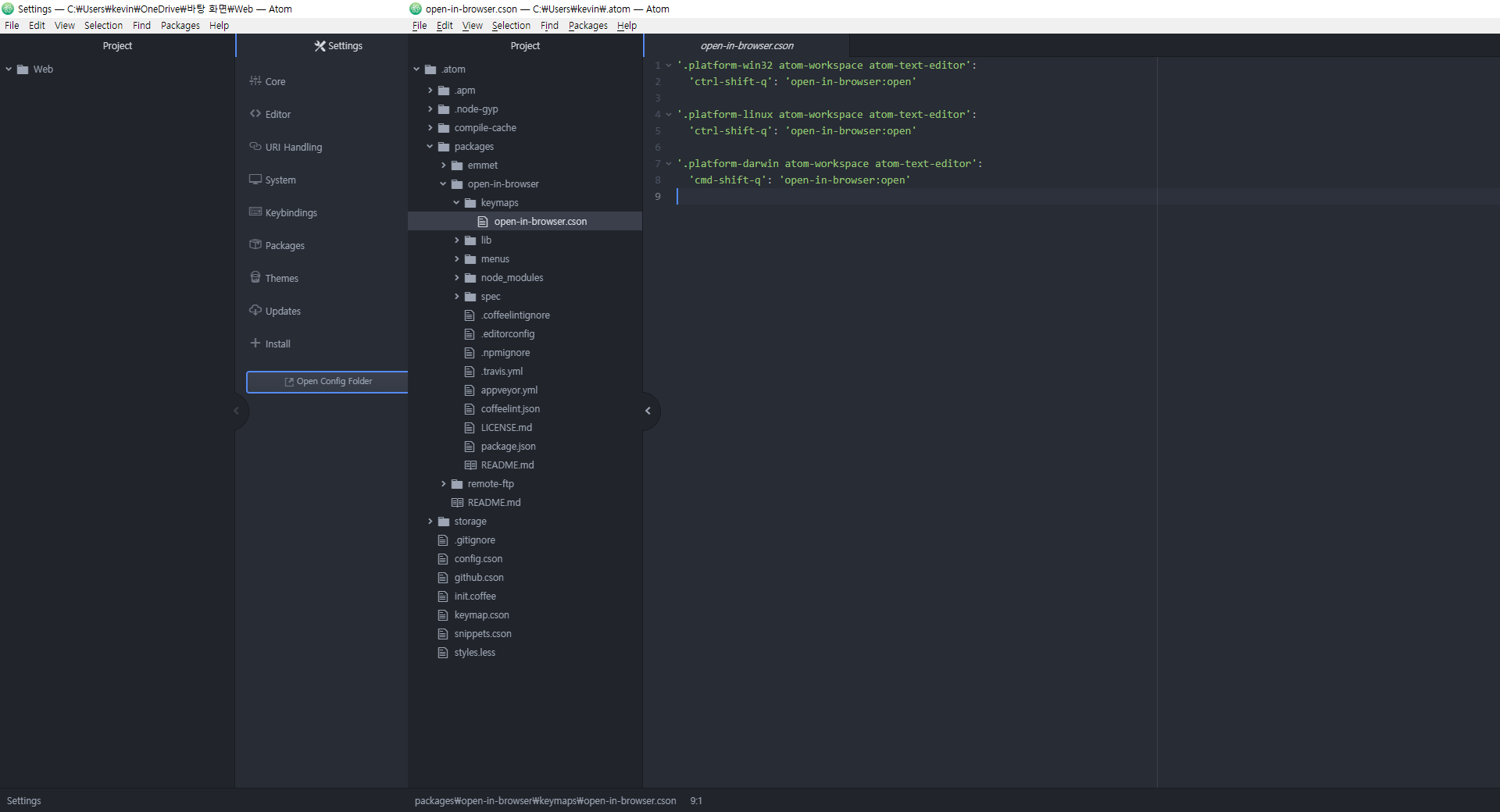Click the README.md book icon under open-in-browser

[470, 465]
